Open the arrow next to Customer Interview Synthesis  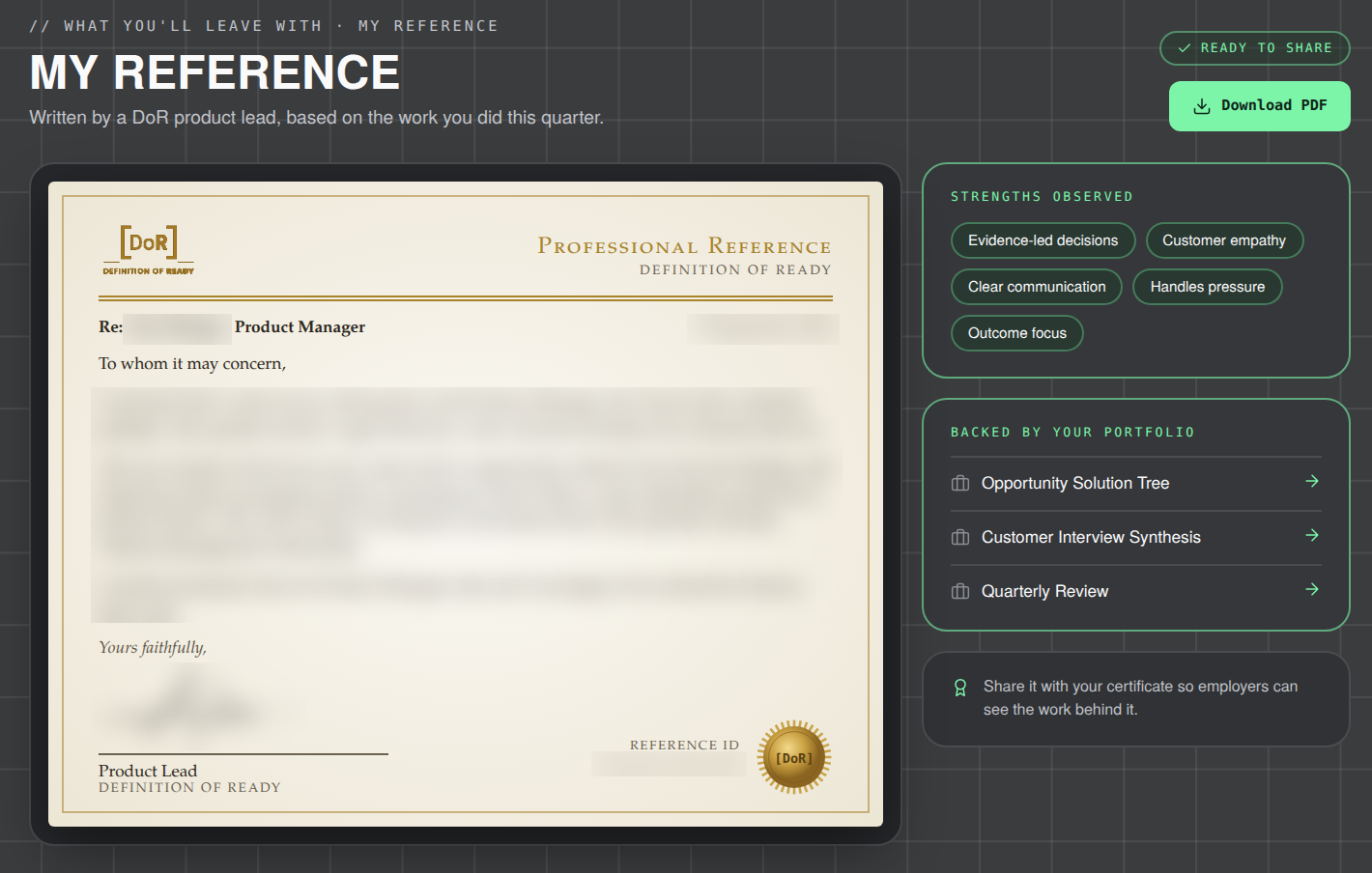click(x=1312, y=535)
